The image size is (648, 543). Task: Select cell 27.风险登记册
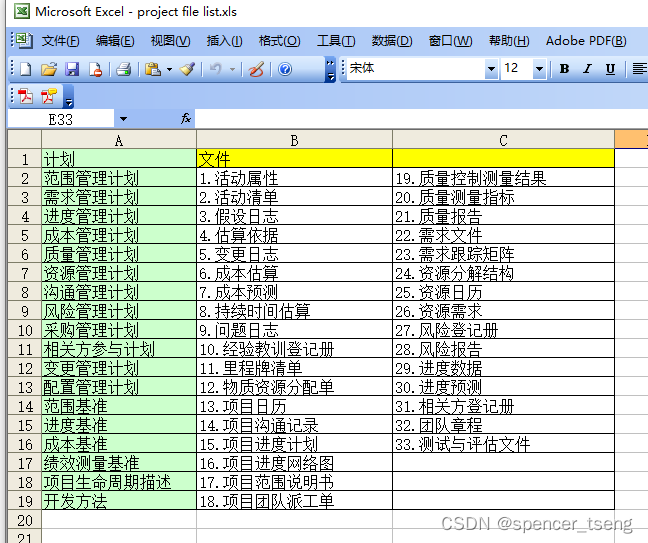pos(503,330)
